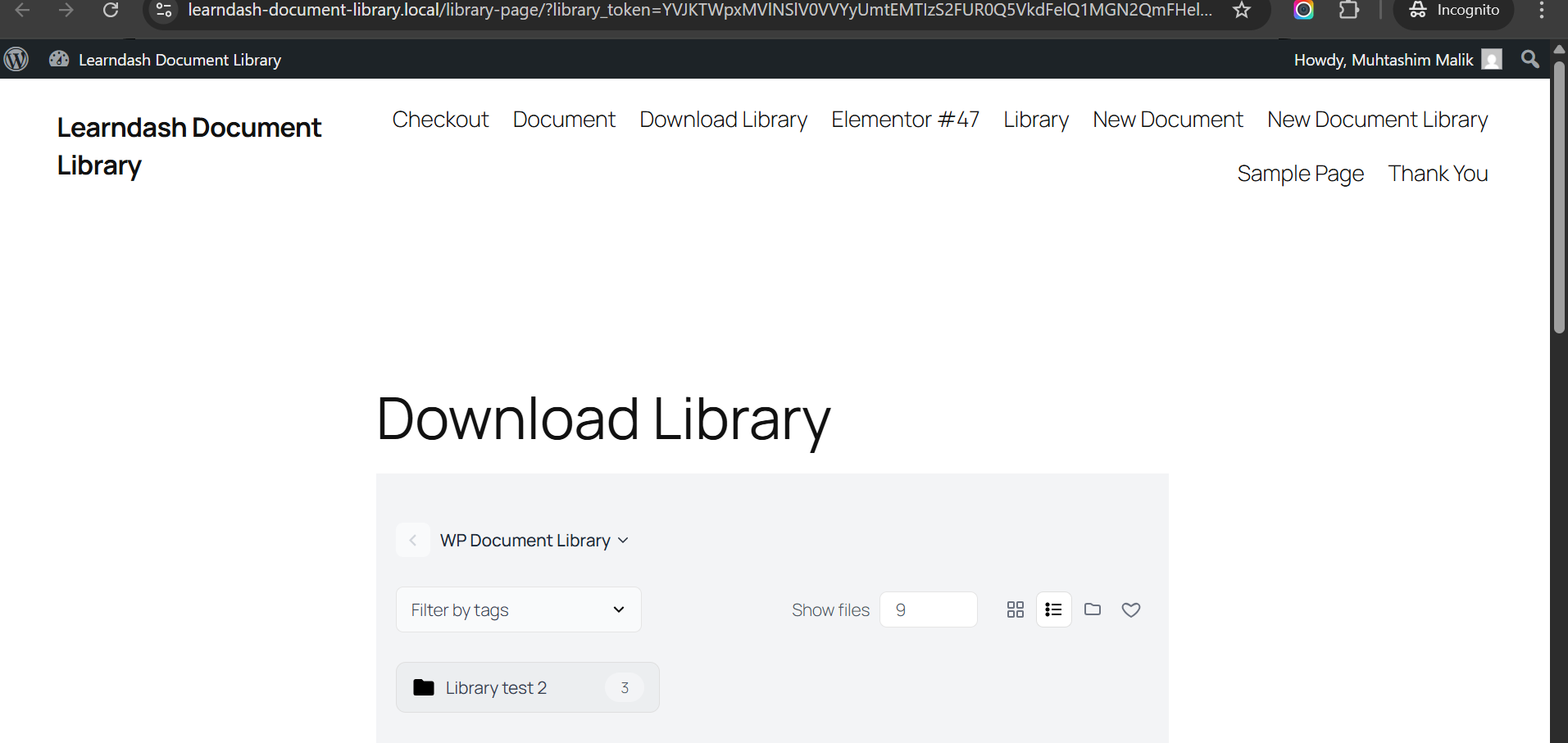Switch to list view
This screenshot has height=743, width=1568.
point(1054,609)
